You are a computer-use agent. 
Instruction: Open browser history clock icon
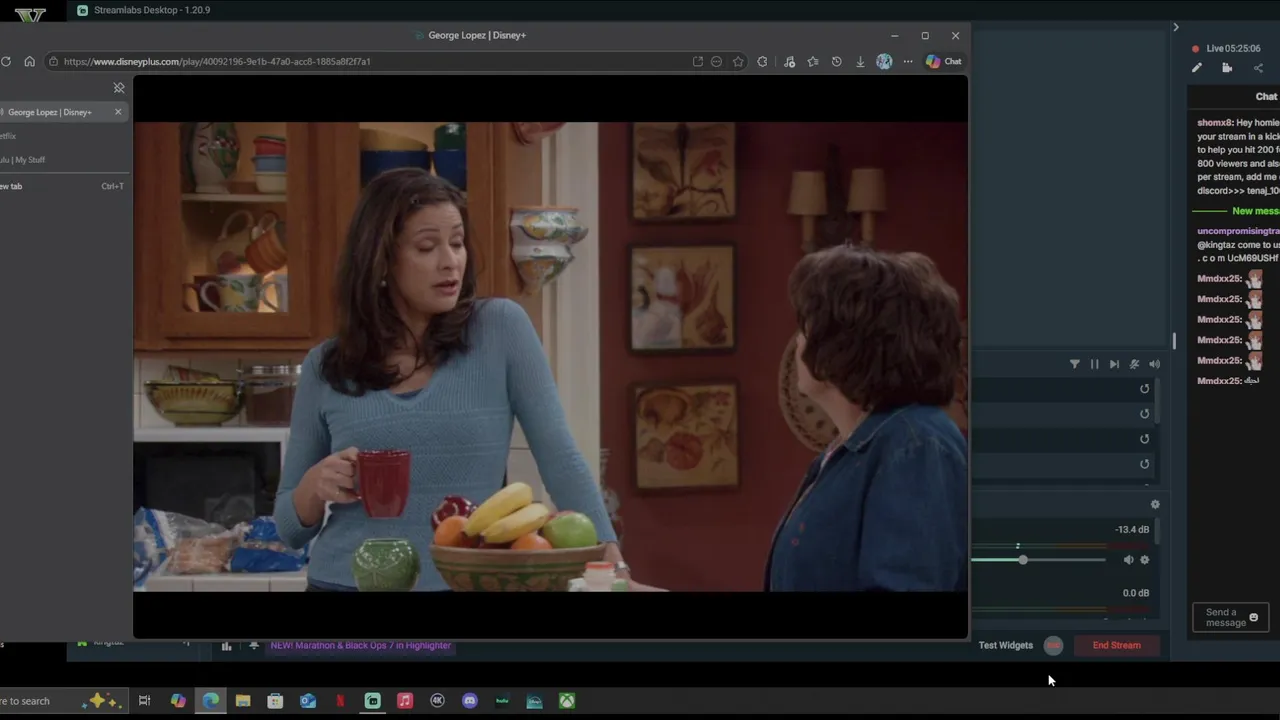[x=836, y=61]
